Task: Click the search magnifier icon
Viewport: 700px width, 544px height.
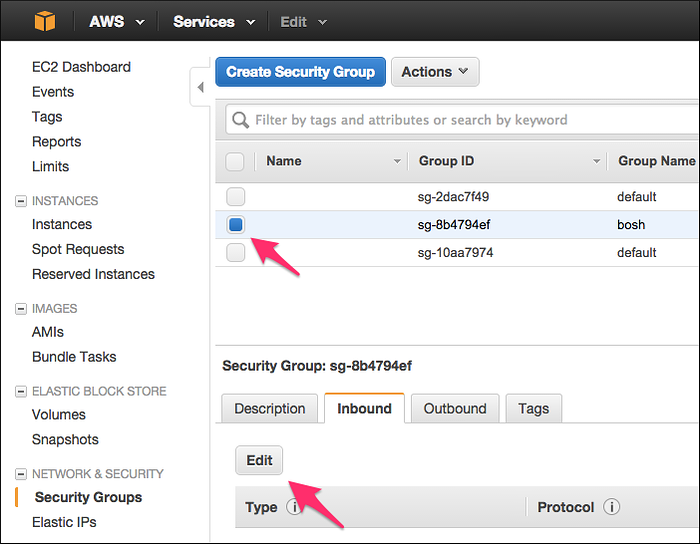Action: 240,120
